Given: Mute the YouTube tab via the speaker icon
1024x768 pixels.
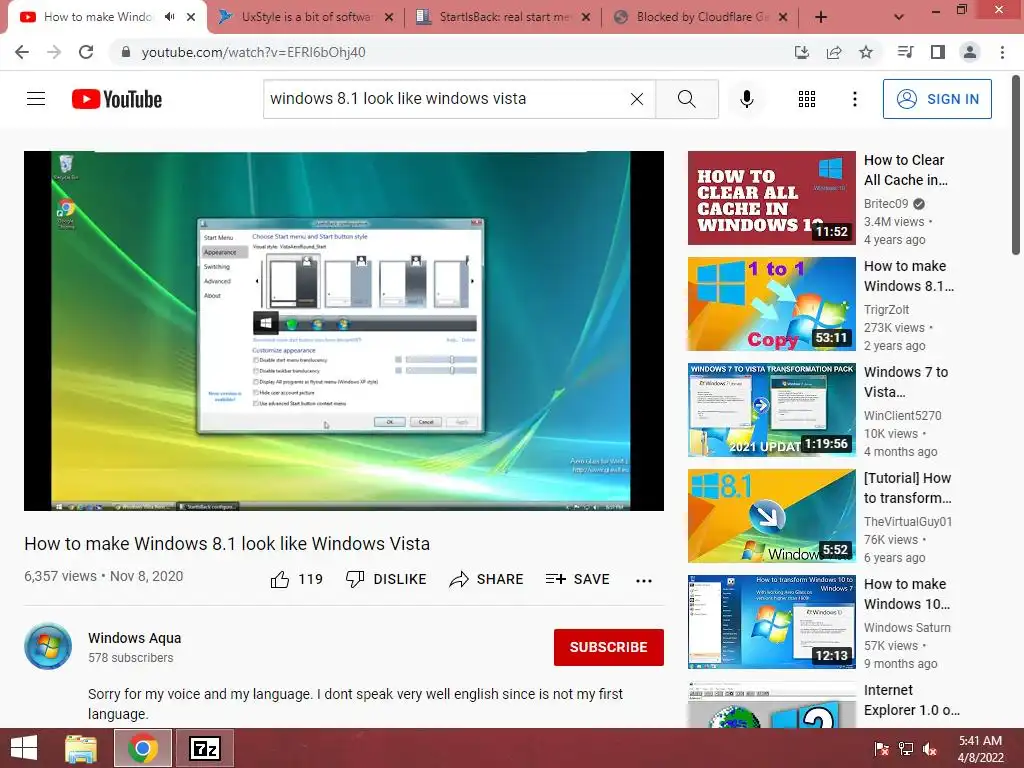Looking at the screenshot, I should coord(170,17).
